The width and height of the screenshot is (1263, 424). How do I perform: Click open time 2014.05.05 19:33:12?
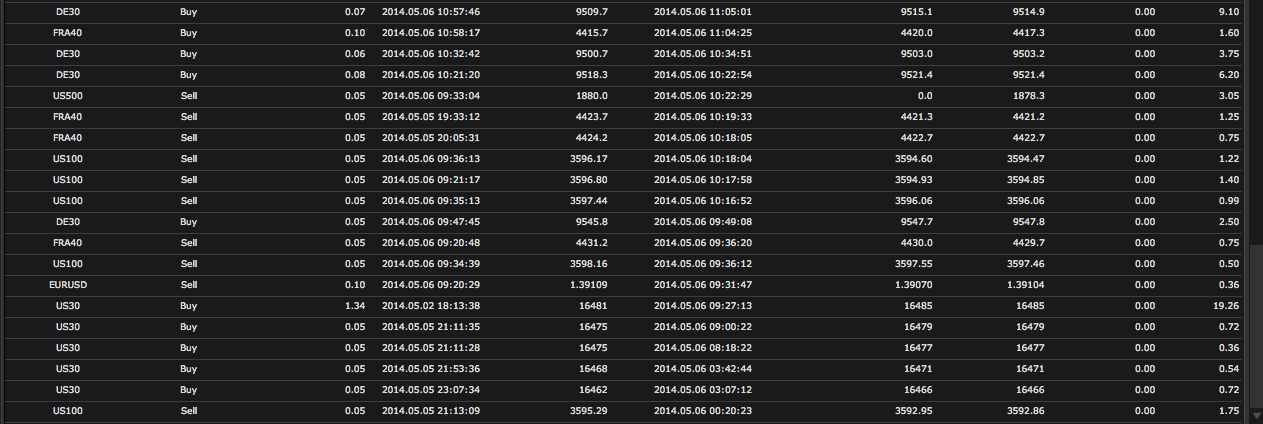tap(431, 117)
